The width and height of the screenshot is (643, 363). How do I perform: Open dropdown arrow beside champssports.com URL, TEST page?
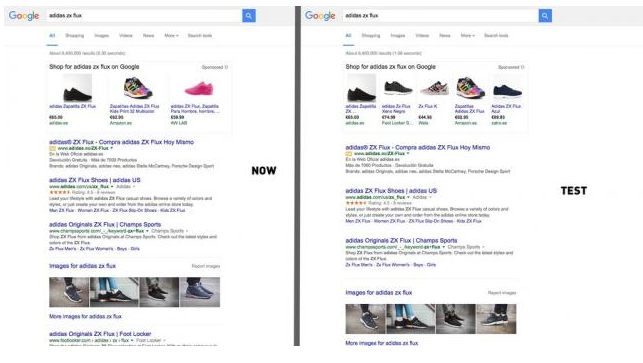[443, 247]
